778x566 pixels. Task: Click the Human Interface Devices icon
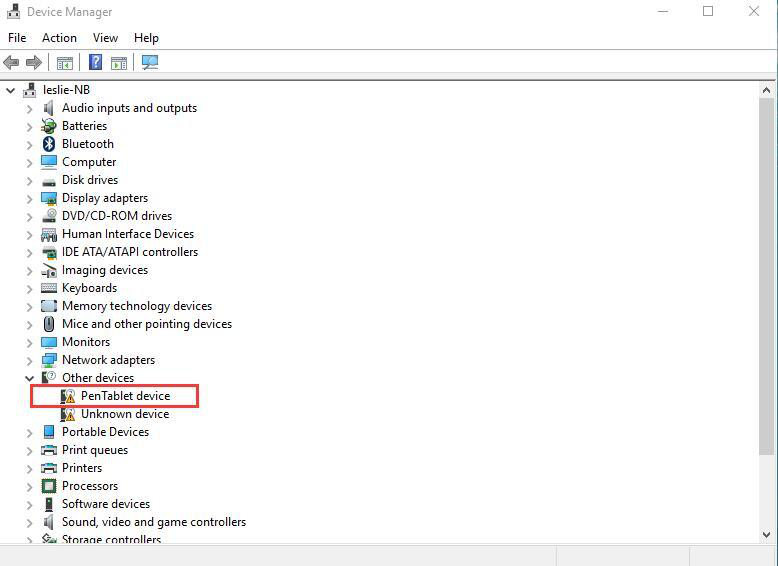click(x=49, y=234)
